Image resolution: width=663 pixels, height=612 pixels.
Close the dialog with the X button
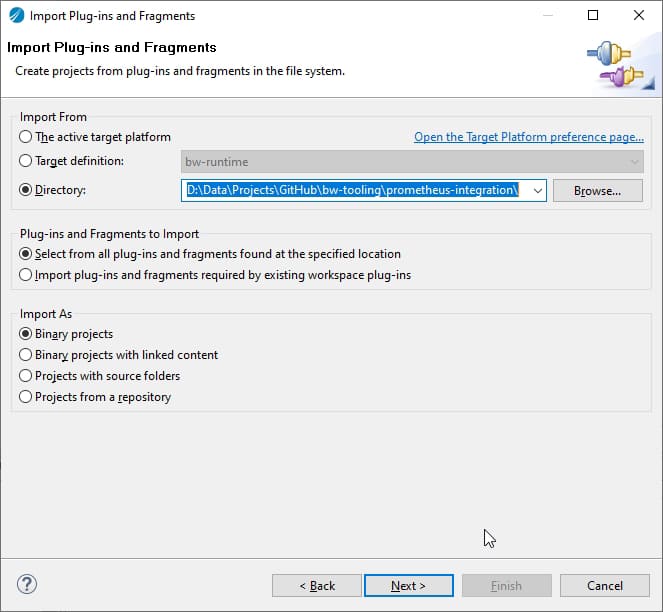tap(639, 16)
